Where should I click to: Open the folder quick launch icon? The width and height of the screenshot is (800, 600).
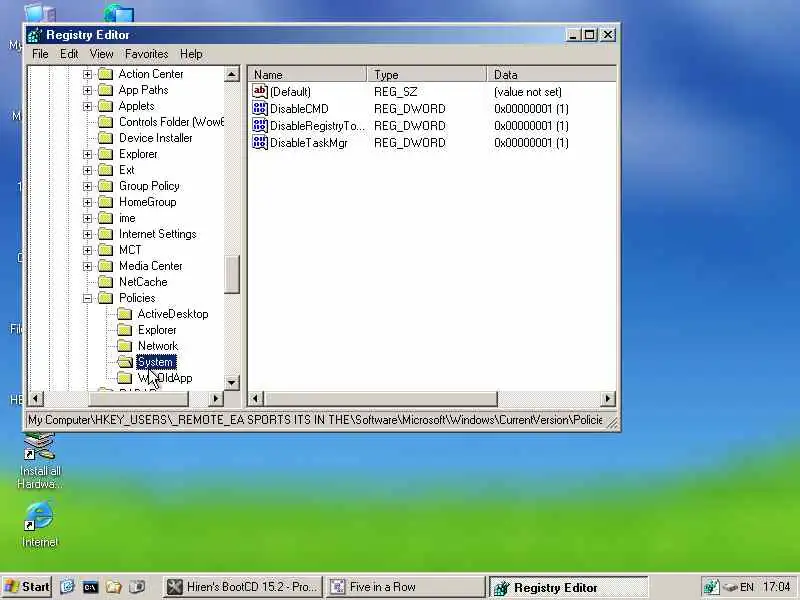point(113,587)
